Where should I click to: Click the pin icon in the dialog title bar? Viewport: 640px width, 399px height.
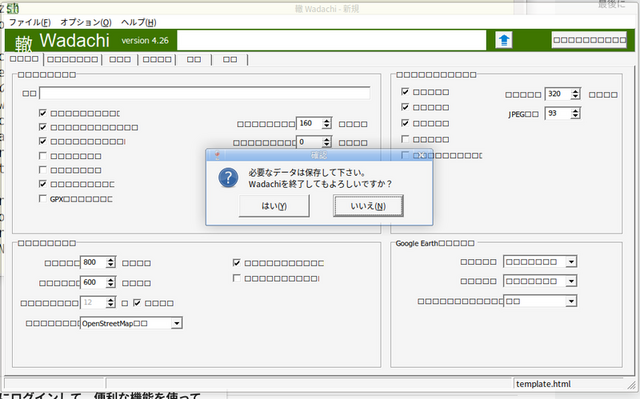pos(217,155)
